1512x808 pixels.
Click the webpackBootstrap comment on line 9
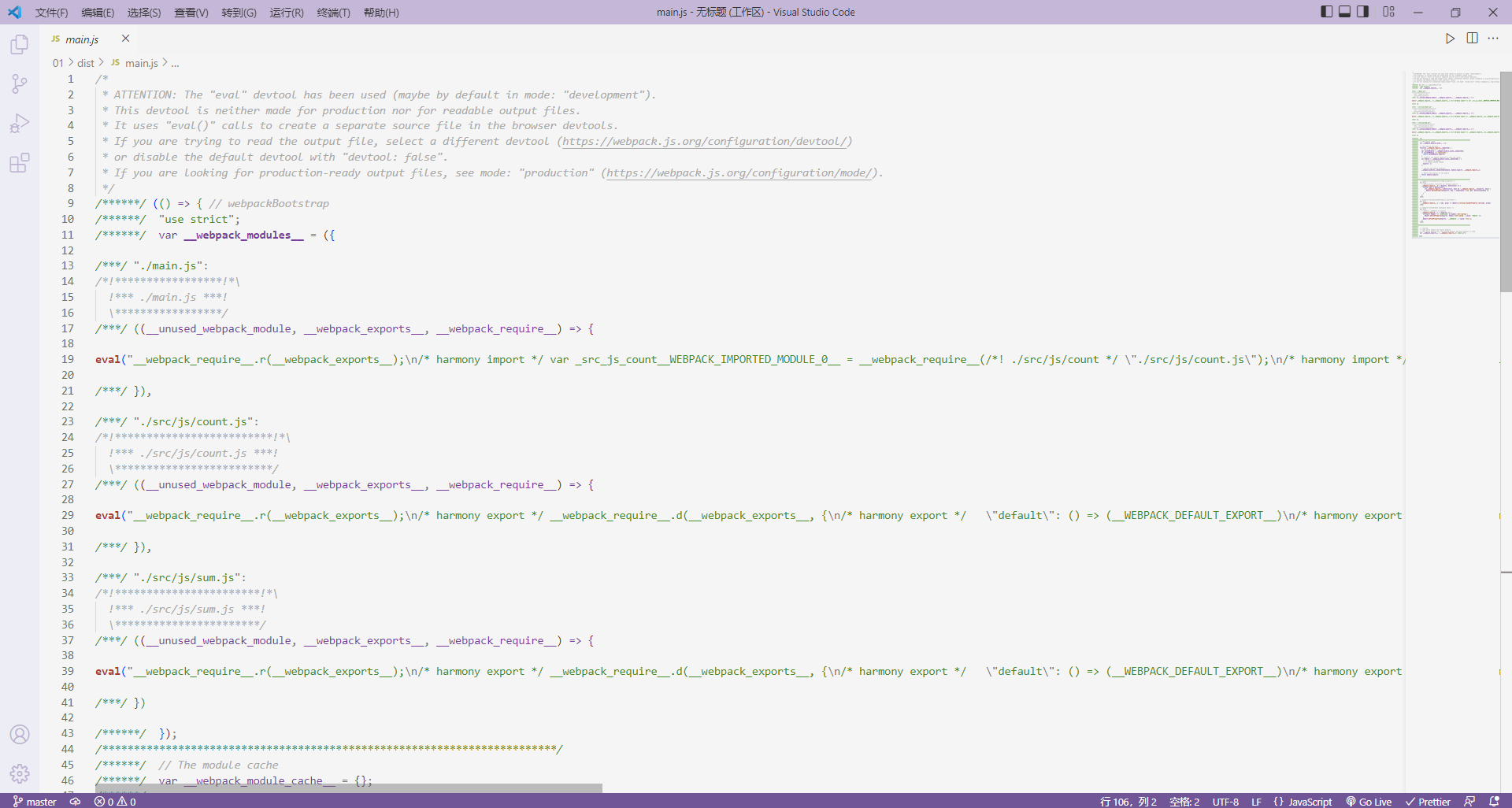coord(269,204)
